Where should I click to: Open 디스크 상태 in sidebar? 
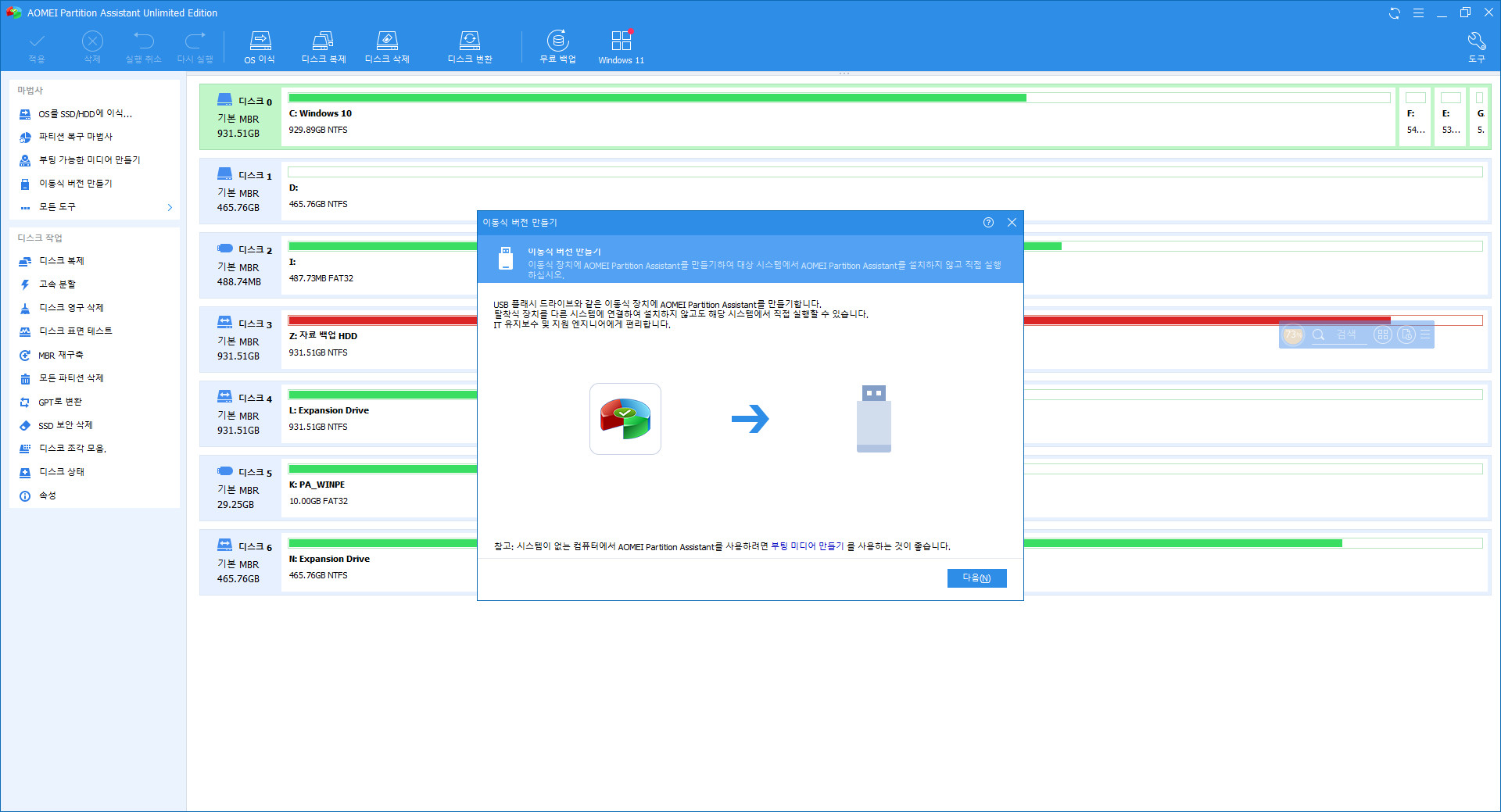pyautogui.click(x=62, y=472)
